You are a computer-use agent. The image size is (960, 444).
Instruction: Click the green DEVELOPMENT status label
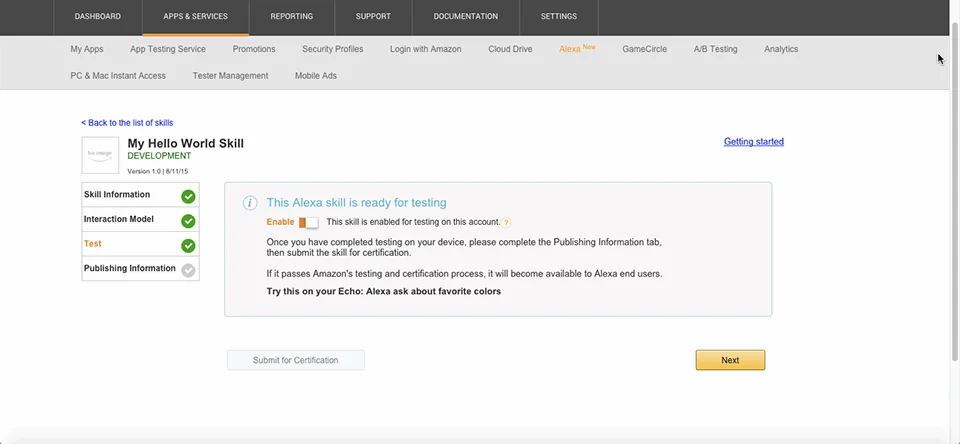pyautogui.click(x=159, y=156)
